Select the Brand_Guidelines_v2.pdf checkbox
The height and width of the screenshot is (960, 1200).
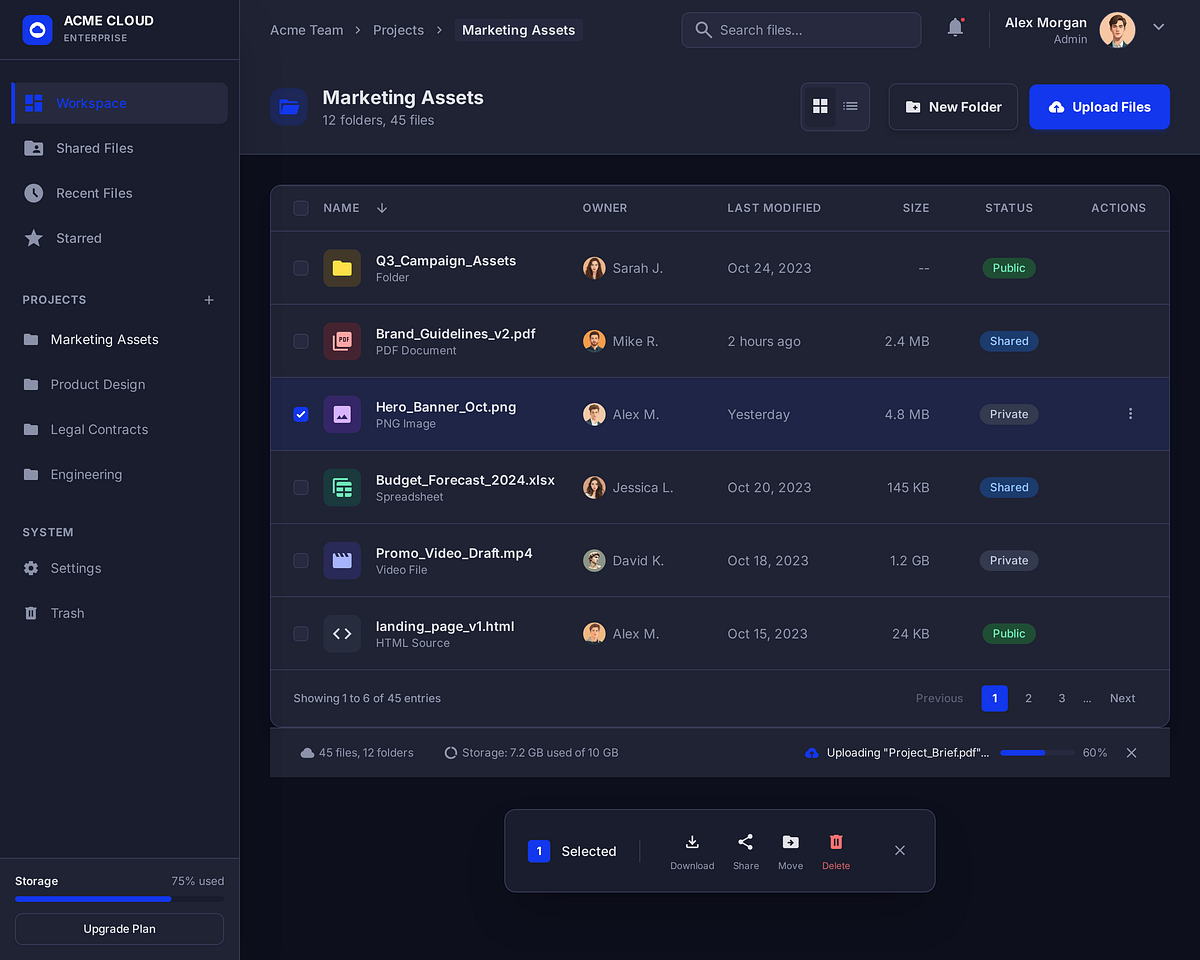[x=301, y=341]
